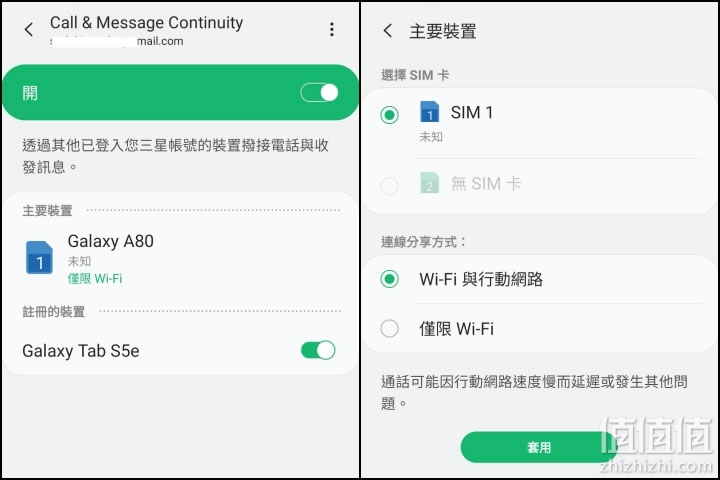Go back from Call & Message Continuity
The width and height of the screenshot is (720, 480).
pyautogui.click(x=28, y=30)
